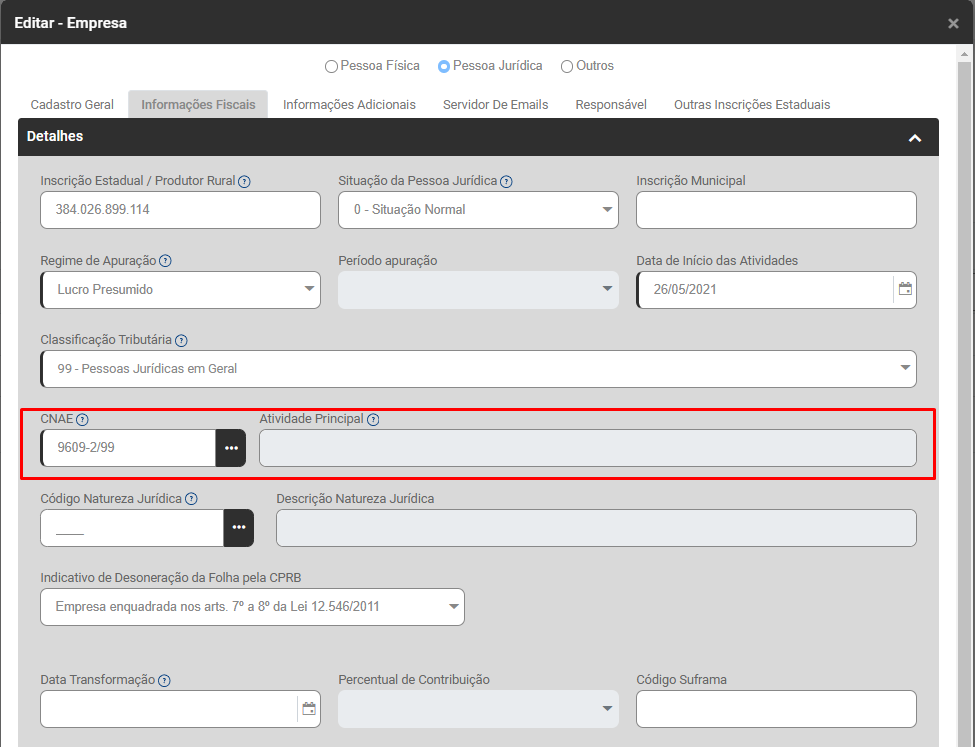Open Indicativo de Desoneração da Folha dropdown
Viewport: 975px width, 747px height.
pyautogui.click(x=252, y=606)
